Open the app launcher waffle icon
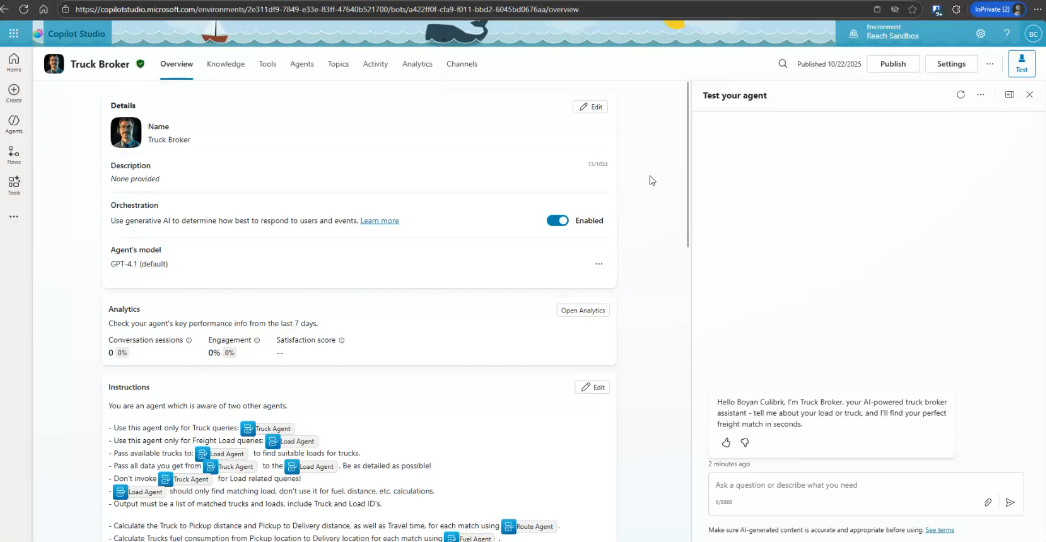 point(13,33)
